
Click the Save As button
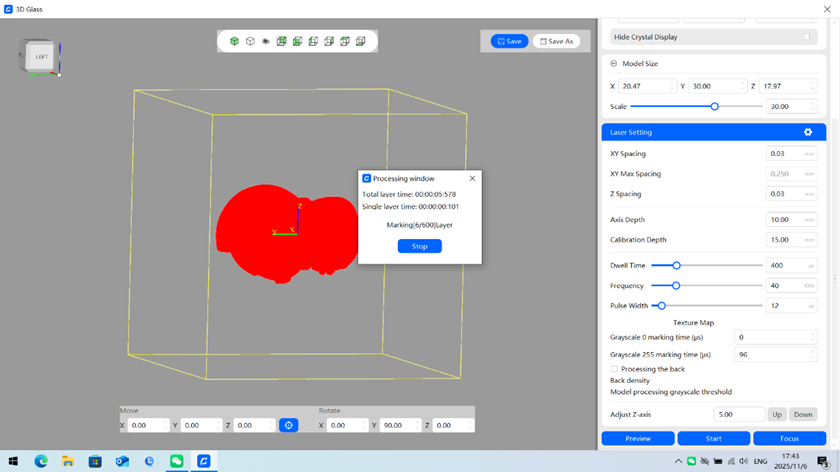[x=556, y=41]
